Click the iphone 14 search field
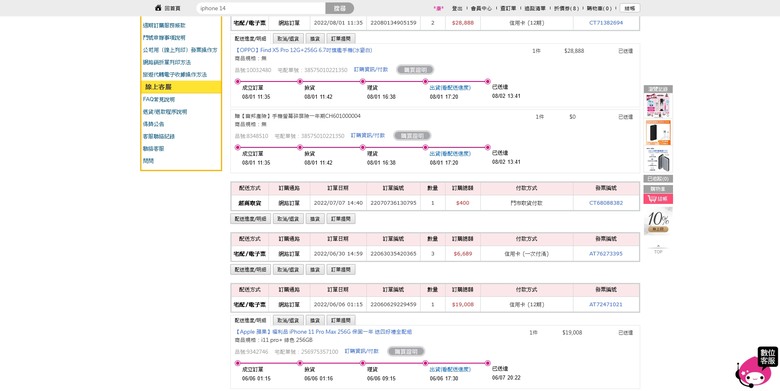 click(x=261, y=8)
